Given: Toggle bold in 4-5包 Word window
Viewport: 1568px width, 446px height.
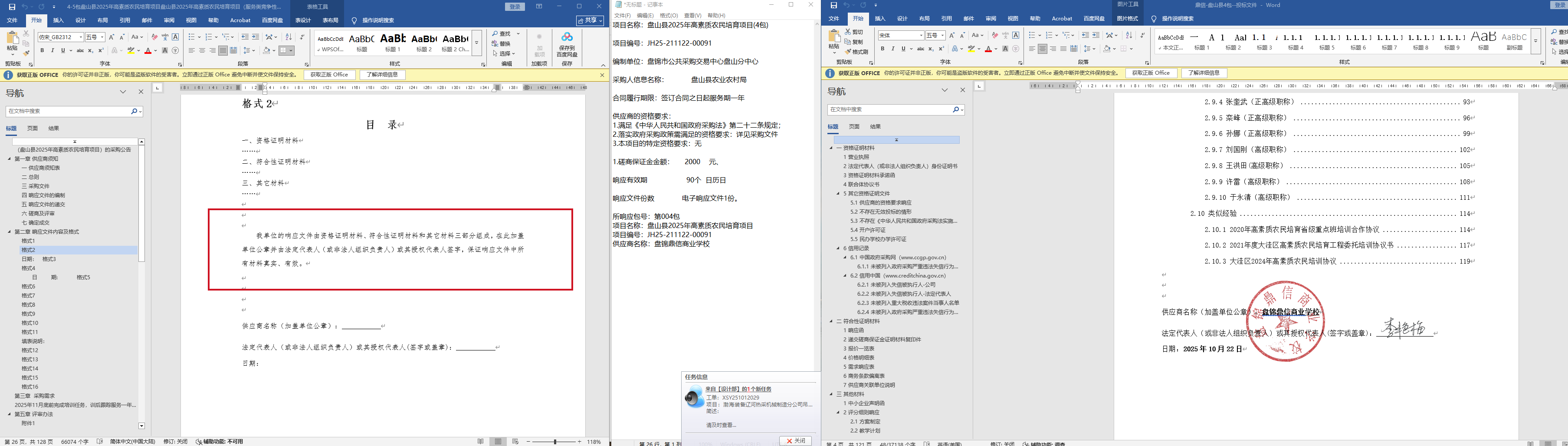Looking at the screenshot, I should (42, 50).
